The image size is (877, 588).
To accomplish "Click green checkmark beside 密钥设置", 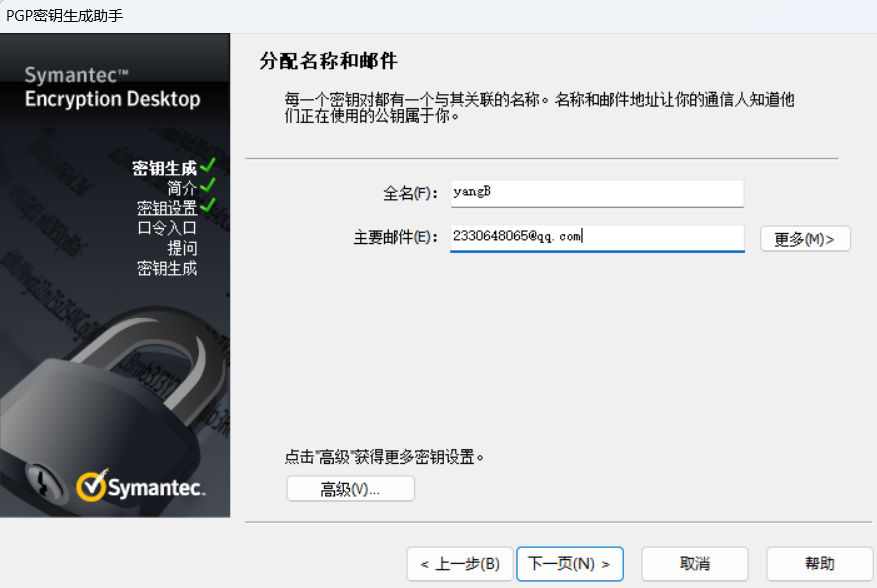I will [208, 205].
